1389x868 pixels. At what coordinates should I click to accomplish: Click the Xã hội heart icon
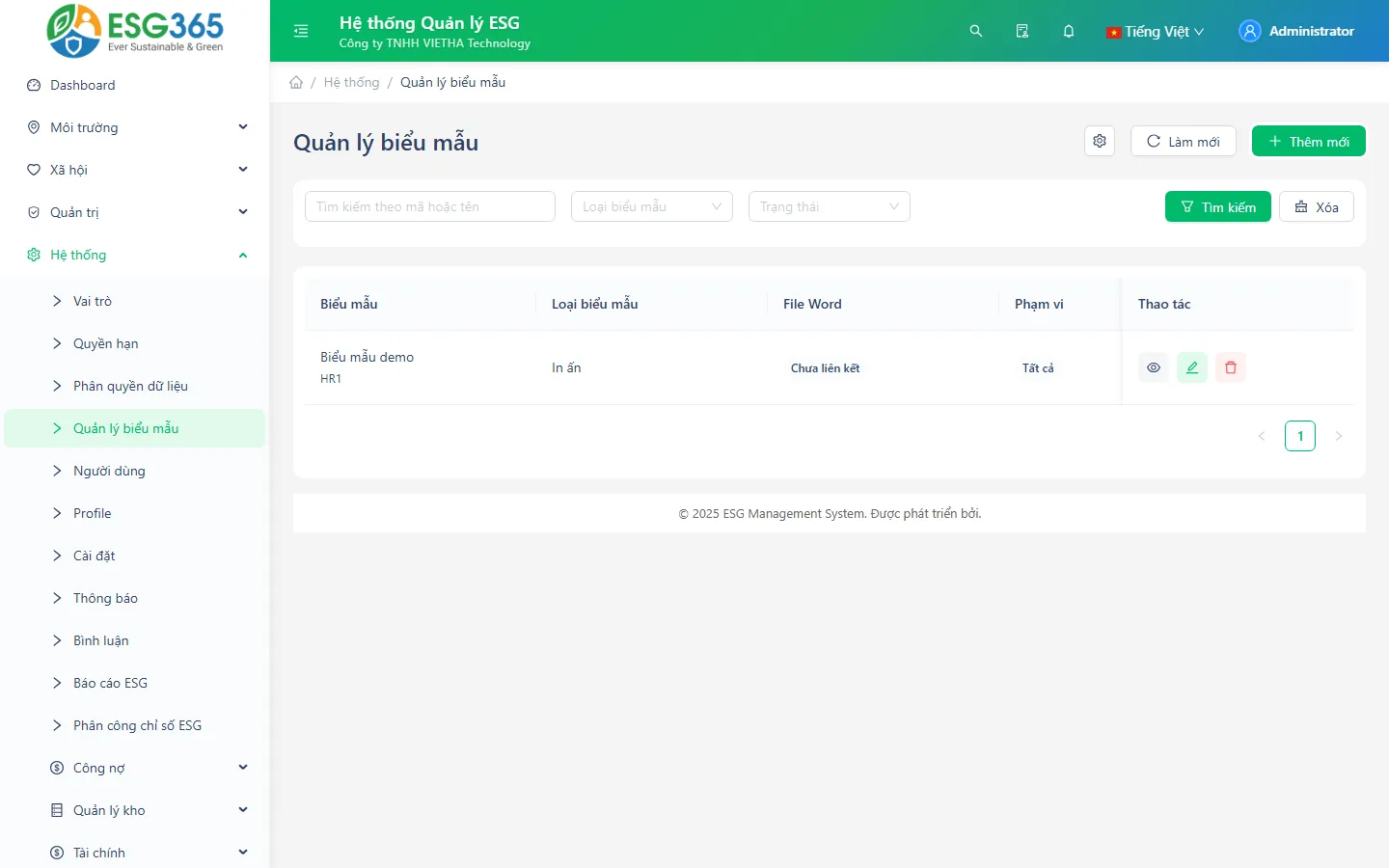(34, 170)
